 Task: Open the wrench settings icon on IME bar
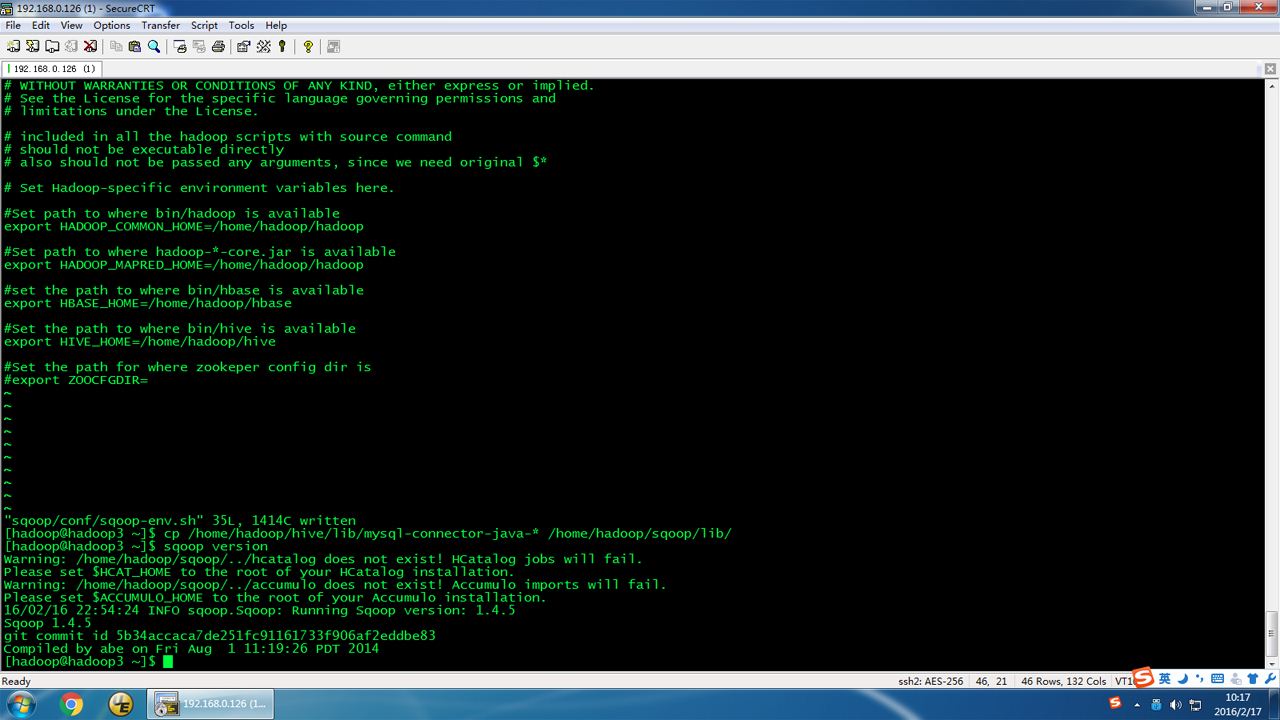1269,678
